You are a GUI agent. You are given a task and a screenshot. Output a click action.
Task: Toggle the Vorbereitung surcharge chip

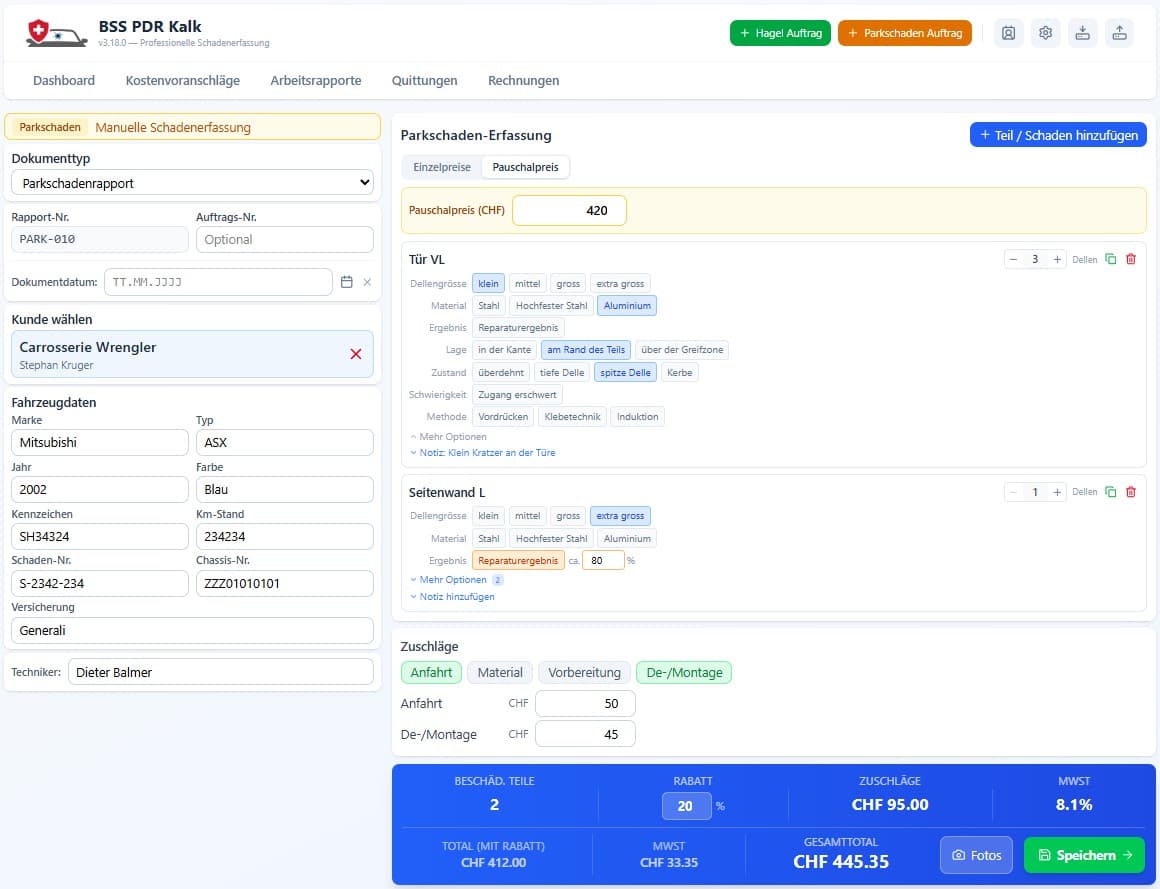(x=584, y=672)
